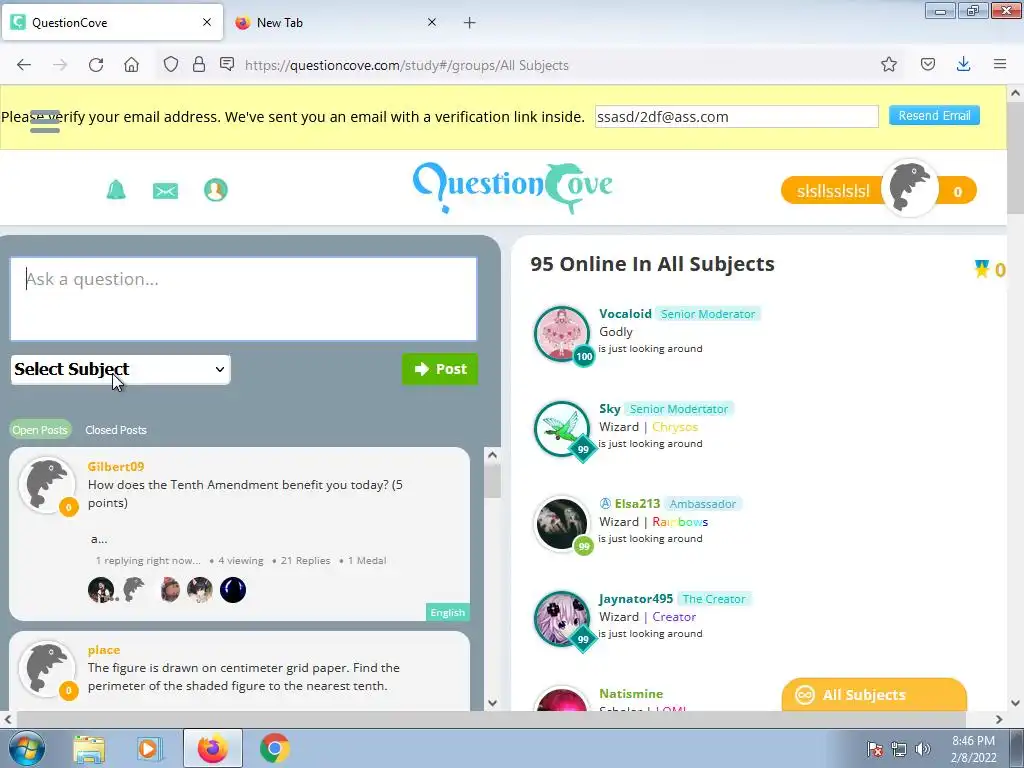Click the slsllsslslsl username button
This screenshot has width=1024, height=768.
(833, 191)
